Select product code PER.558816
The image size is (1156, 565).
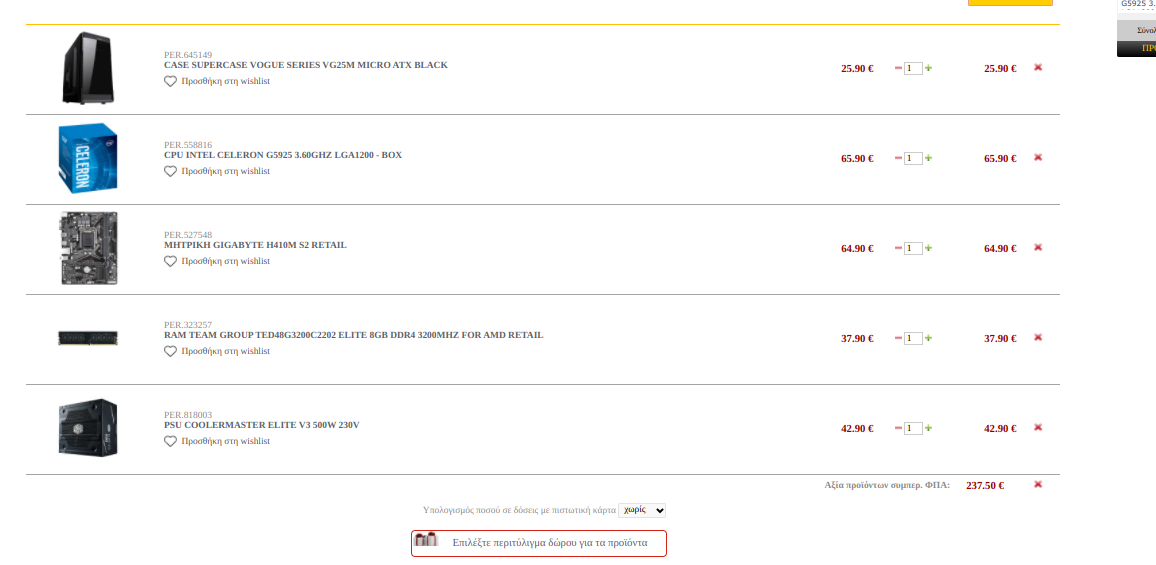click(188, 145)
